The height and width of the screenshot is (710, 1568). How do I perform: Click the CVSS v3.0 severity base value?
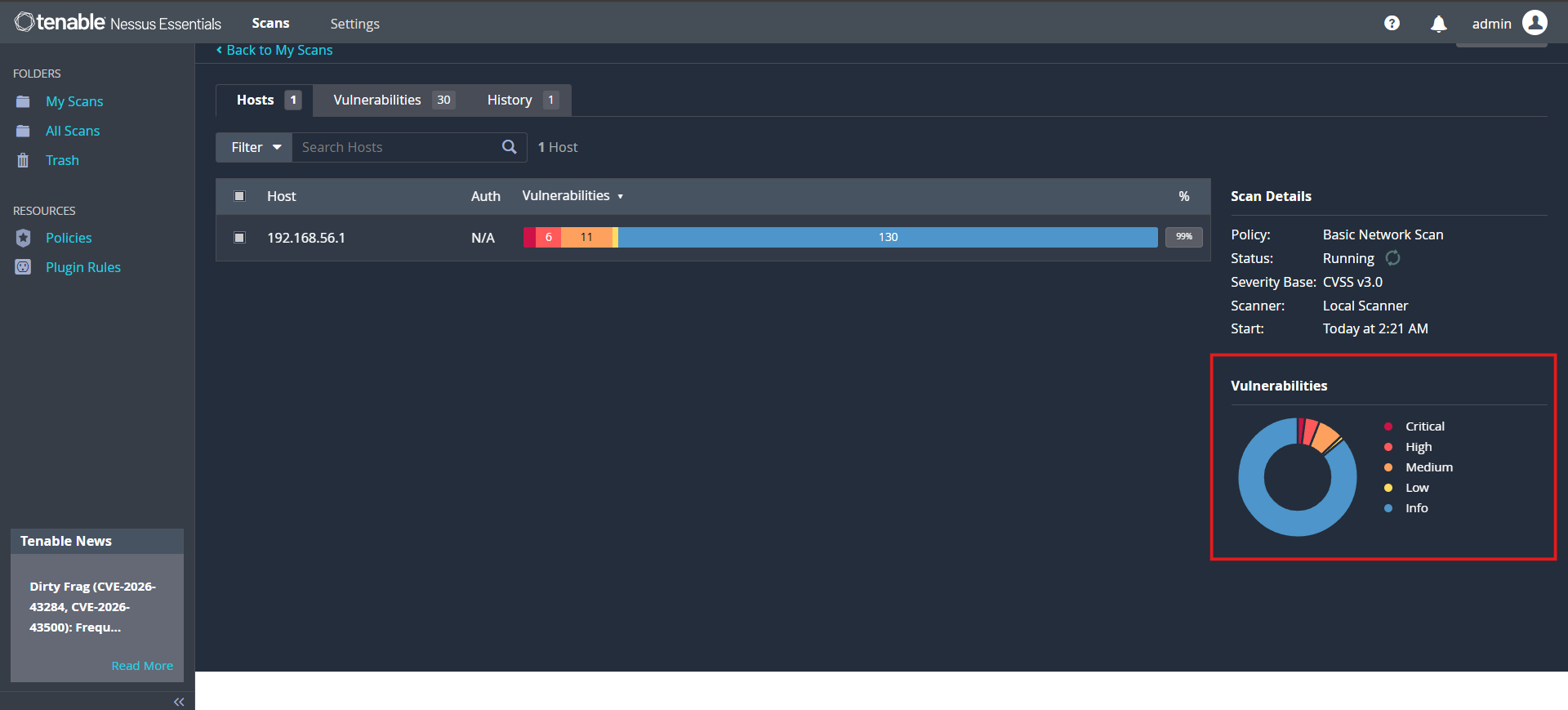(1352, 282)
